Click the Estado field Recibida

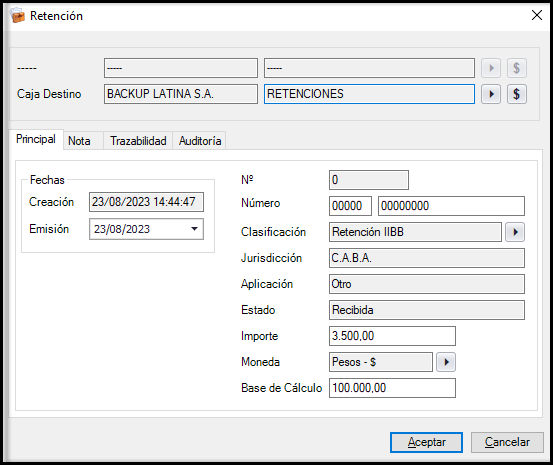tap(427, 310)
